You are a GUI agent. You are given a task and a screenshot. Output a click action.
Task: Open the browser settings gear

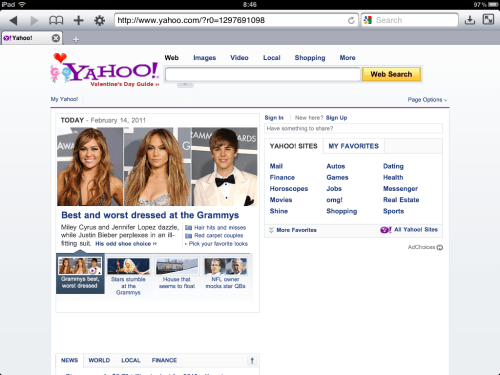(99, 20)
